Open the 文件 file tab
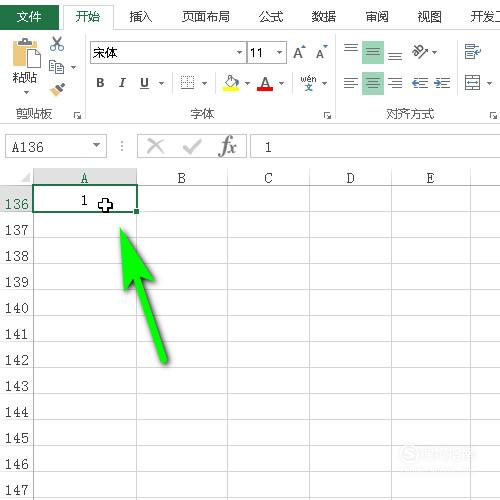Image resolution: width=500 pixels, height=500 pixels. click(29, 16)
